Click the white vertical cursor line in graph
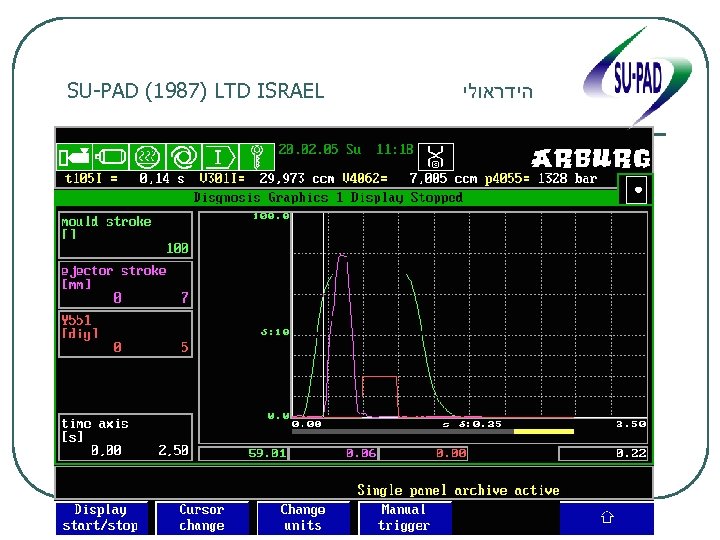The width and height of the screenshot is (720, 540). [324, 315]
